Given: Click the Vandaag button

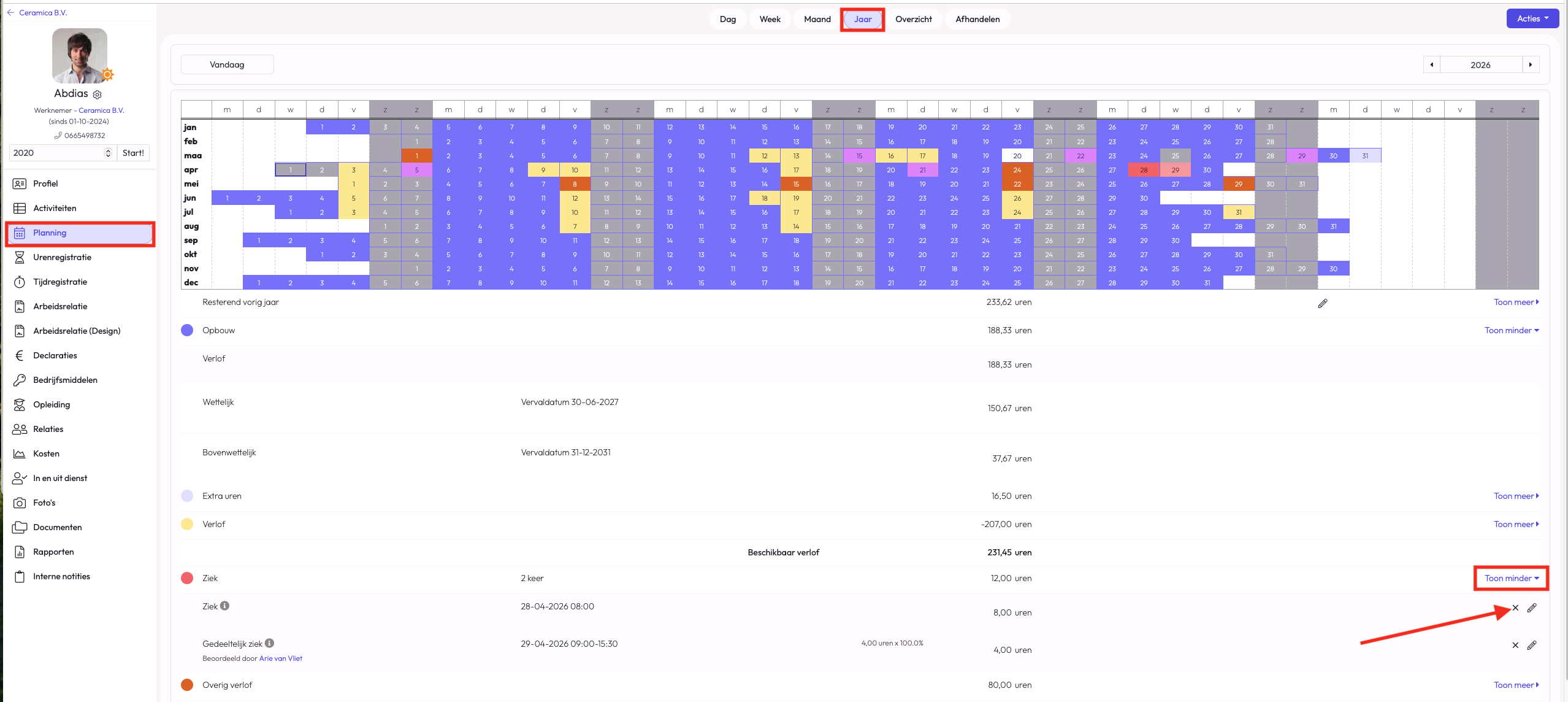Looking at the screenshot, I should click(x=227, y=64).
